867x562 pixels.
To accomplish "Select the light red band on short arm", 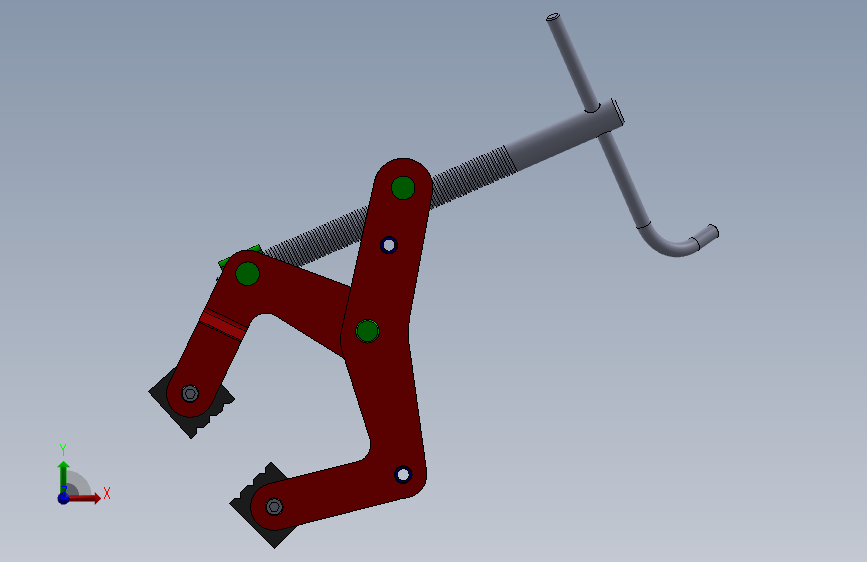I will pos(223,324).
